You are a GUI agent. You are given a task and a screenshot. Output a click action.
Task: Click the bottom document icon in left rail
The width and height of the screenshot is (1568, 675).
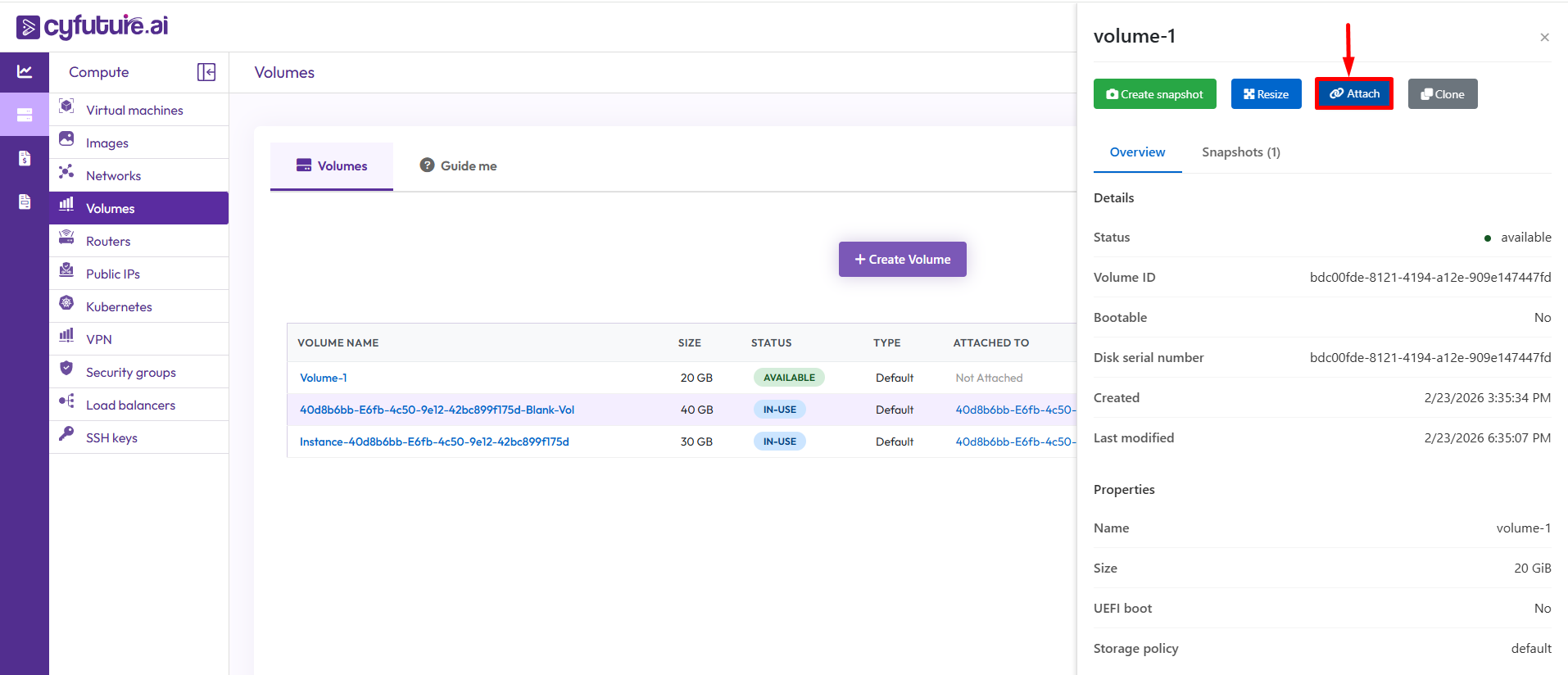(25, 202)
